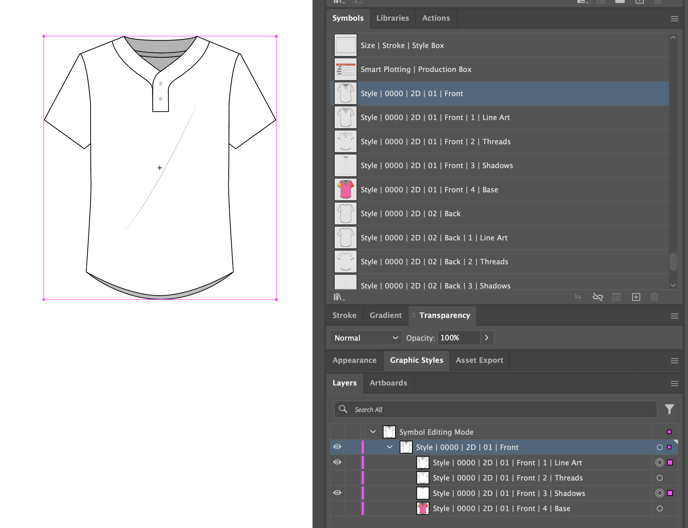Click the Place Symbol Instance icon

click(578, 297)
